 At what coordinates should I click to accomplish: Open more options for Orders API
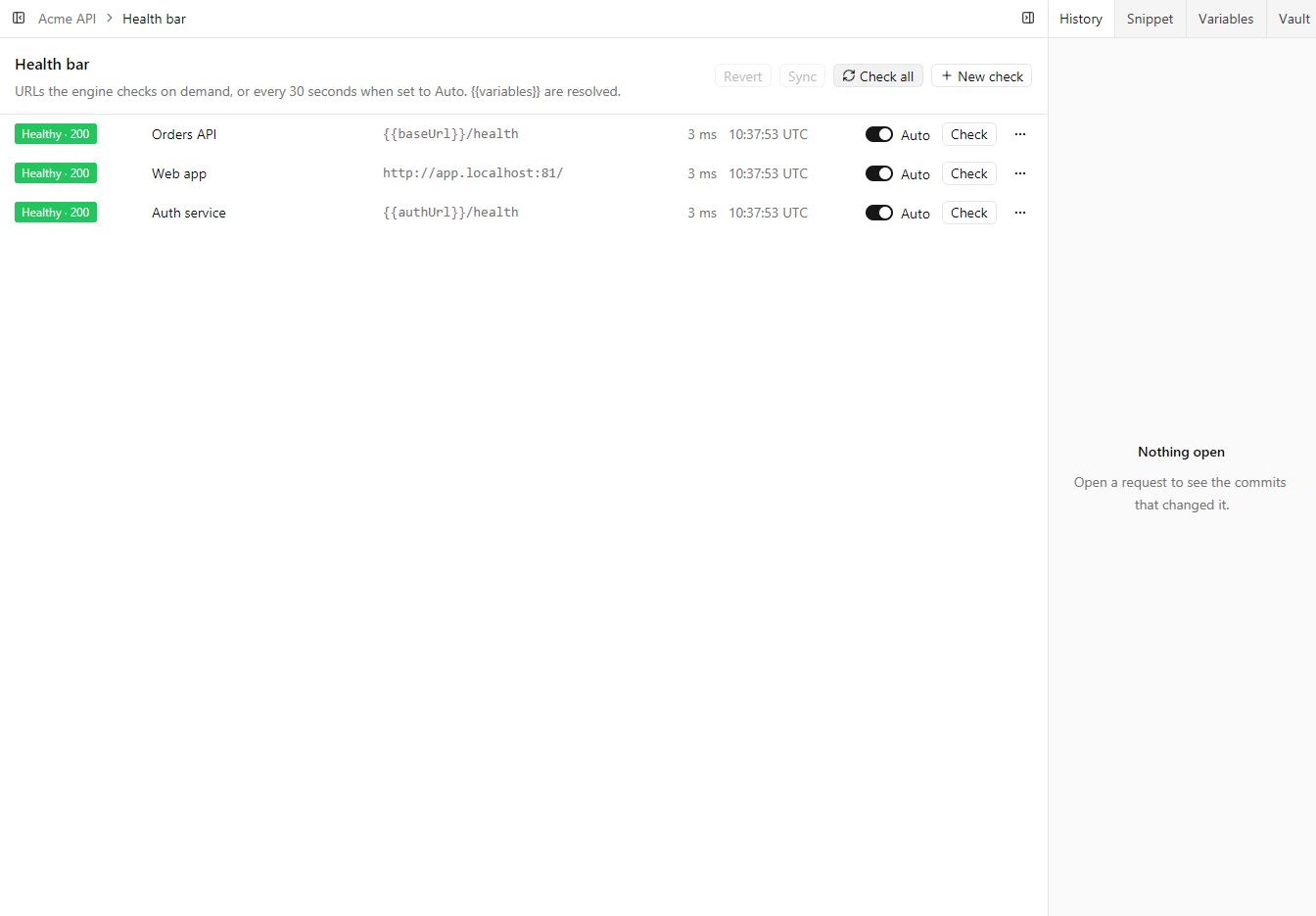(x=1020, y=134)
